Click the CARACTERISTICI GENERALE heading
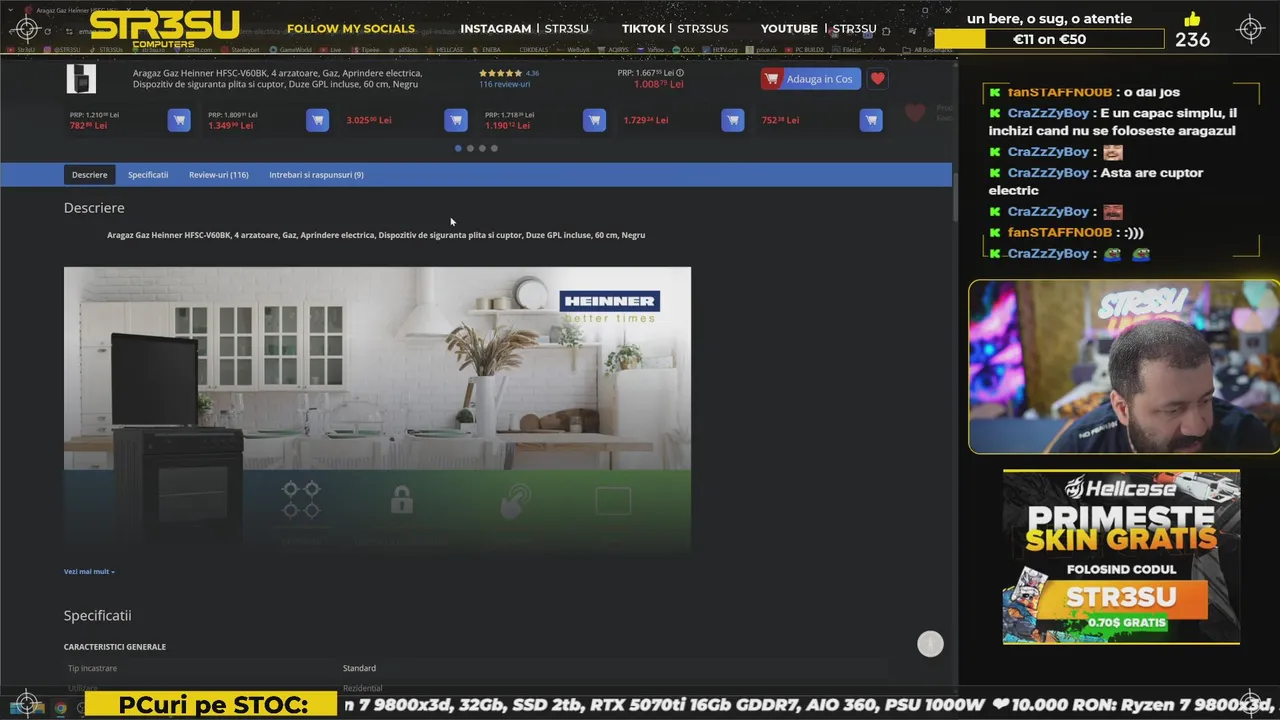 coord(115,647)
